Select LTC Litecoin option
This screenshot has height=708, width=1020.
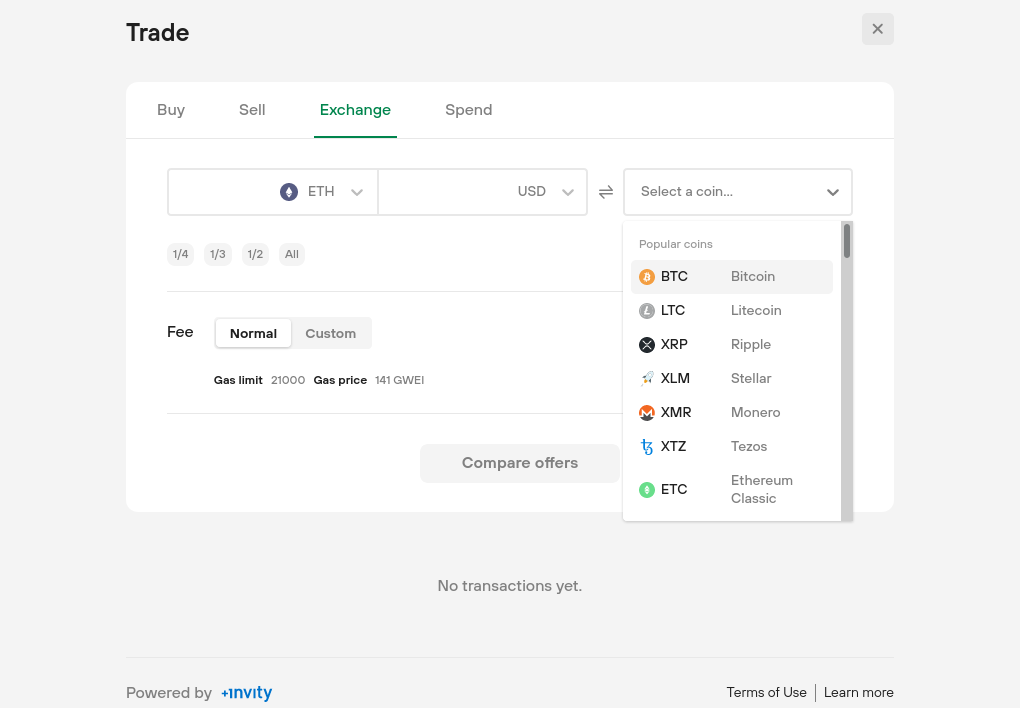coord(732,311)
